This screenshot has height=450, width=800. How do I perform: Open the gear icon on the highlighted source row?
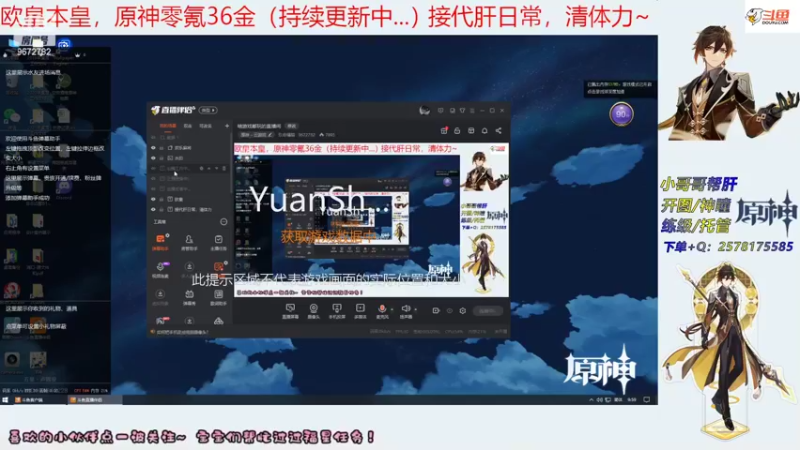[202, 168]
